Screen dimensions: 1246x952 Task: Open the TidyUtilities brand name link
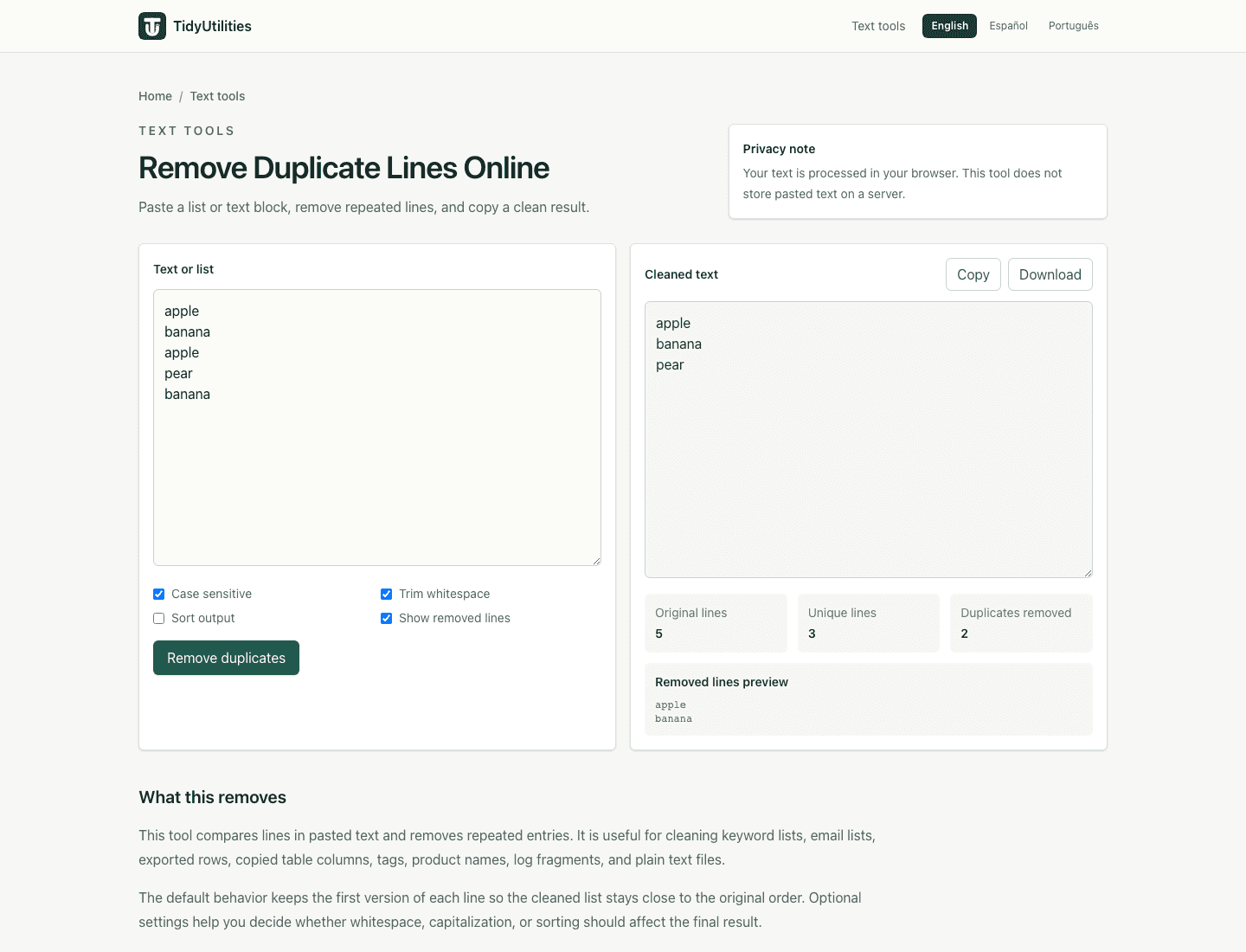coord(212,26)
